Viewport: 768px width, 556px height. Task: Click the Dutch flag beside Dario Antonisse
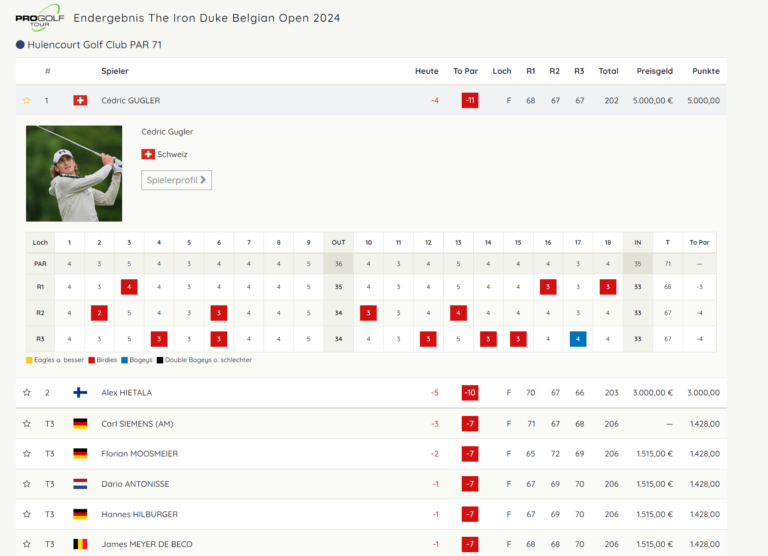tap(80, 484)
